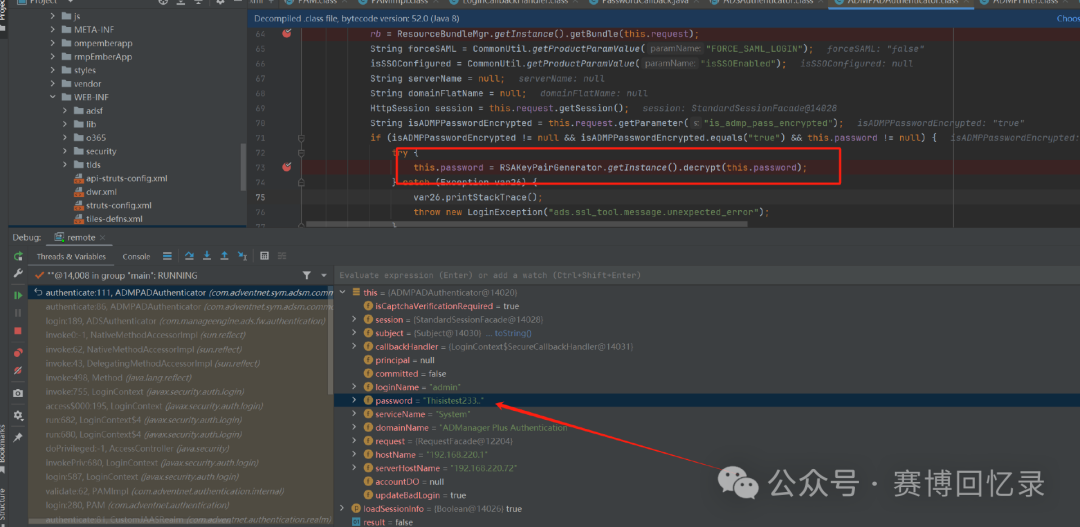Expand the META-INF folder
1080x527 pixels.
coord(53,30)
